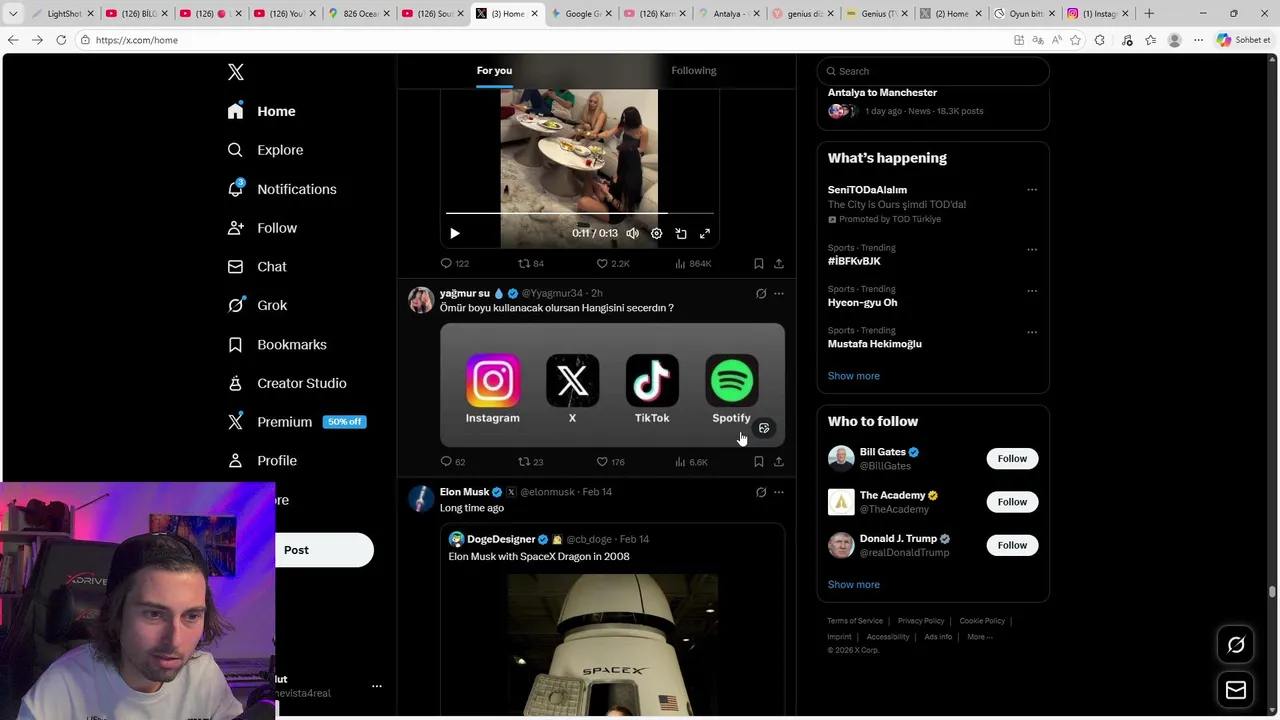Viewport: 1280px width, 720px height.
Task: Bookmark the video post
Action: [759, 264]
